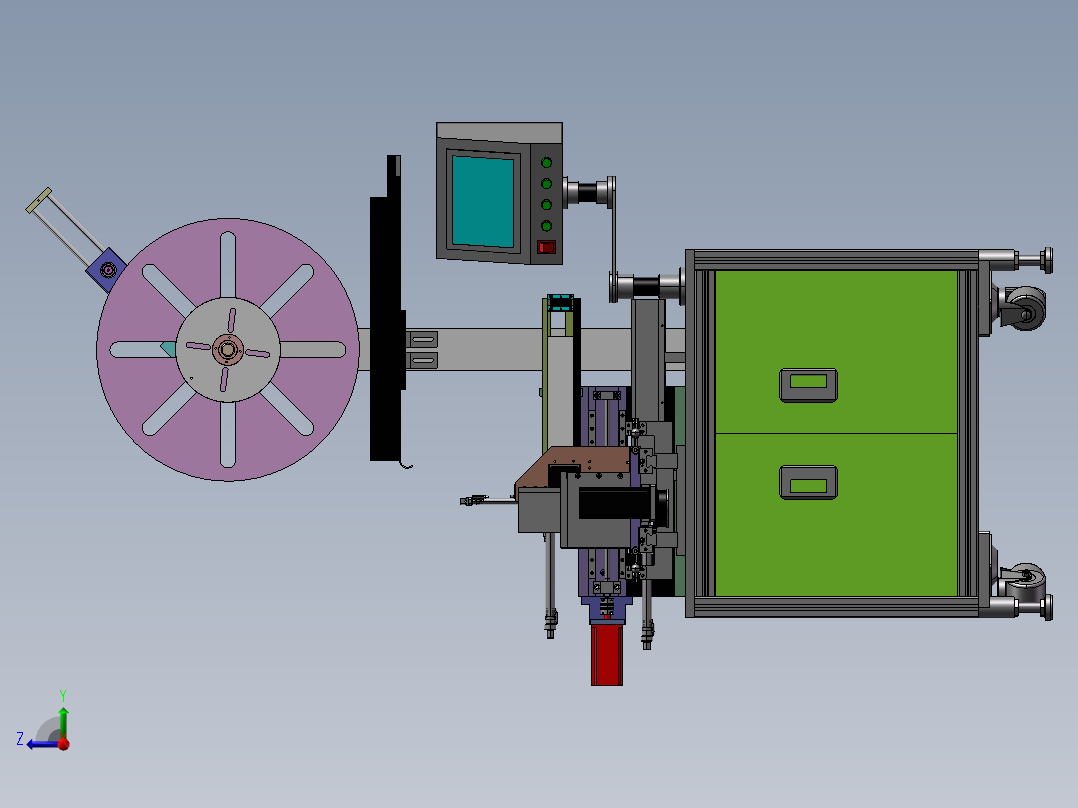The height and width of the screenshot is (808, 1078).
Task: Click the lower green drawer handle
Action: click(x=808, y=482)
